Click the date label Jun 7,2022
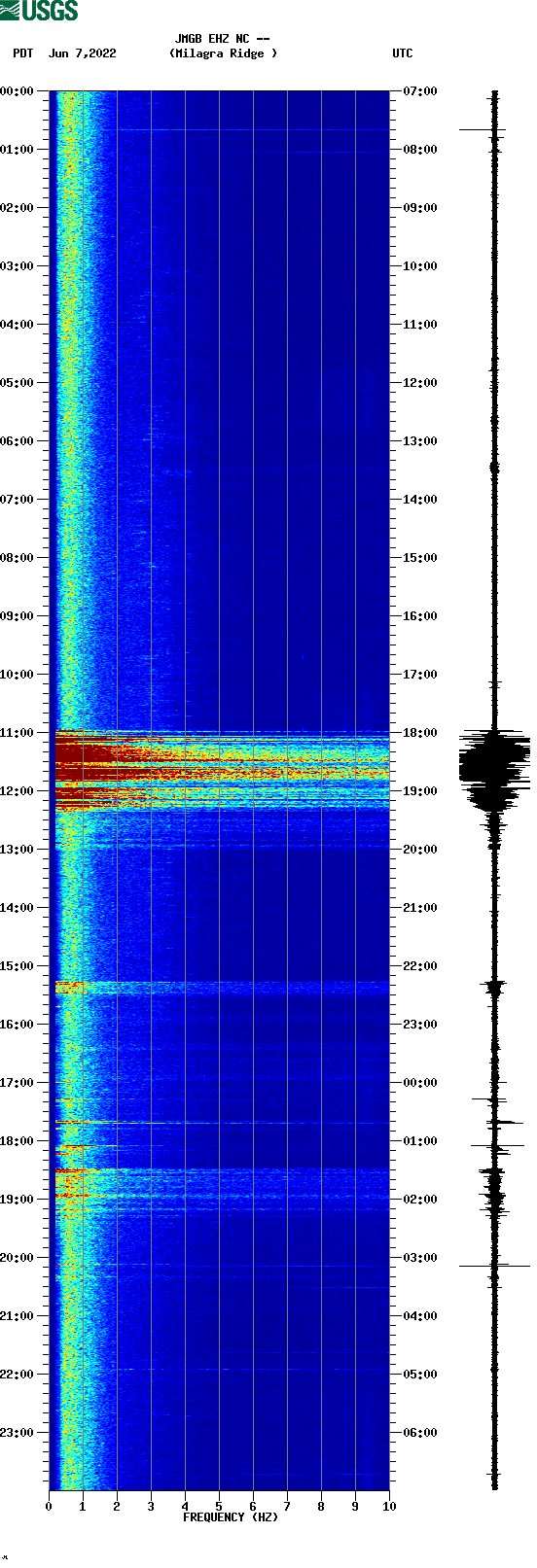537x1568 pixels. (82, 53)
